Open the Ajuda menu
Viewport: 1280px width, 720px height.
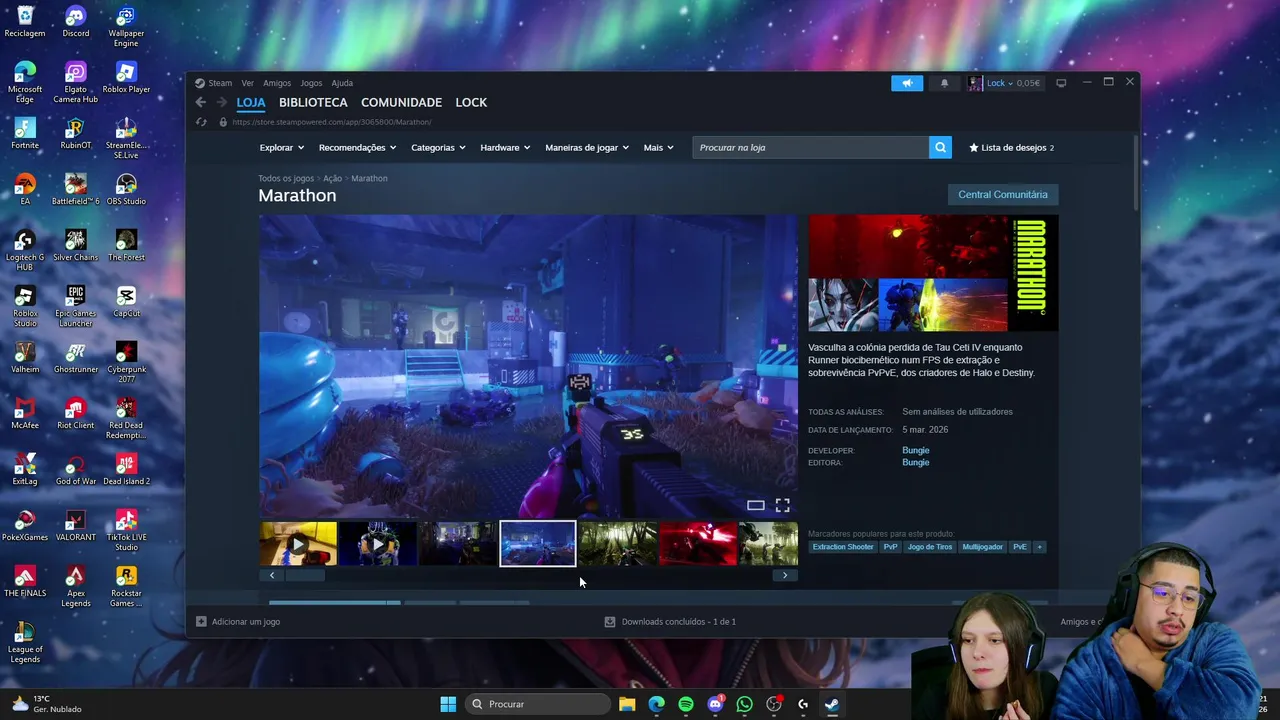tap(342, 83)
